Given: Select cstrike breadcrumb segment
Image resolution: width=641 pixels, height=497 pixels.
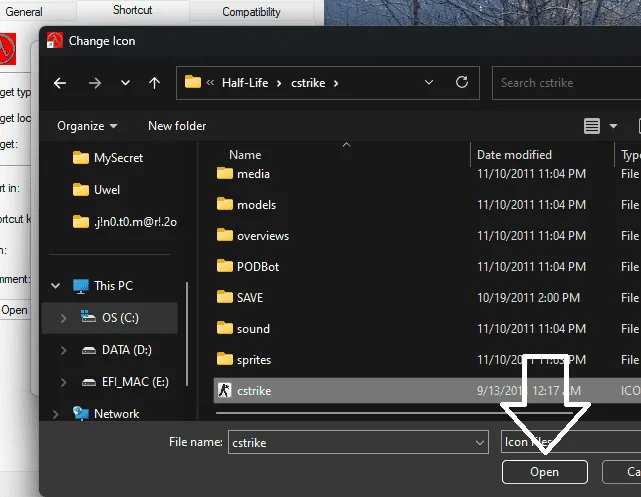Looking at the screenshot, I should (x=308, y=83).
